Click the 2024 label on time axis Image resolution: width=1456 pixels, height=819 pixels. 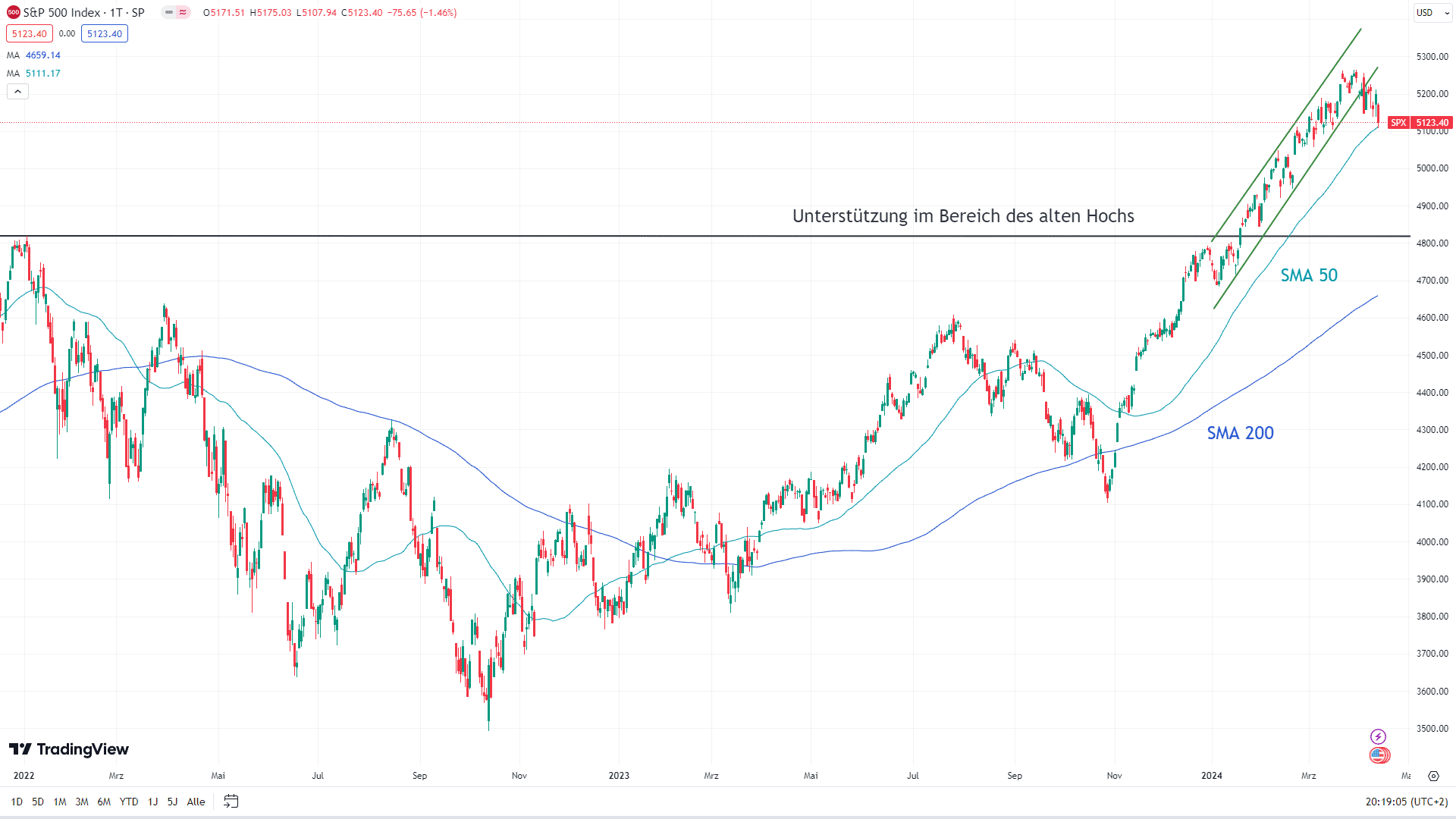pyautogui.click(x=1212, y=776)
